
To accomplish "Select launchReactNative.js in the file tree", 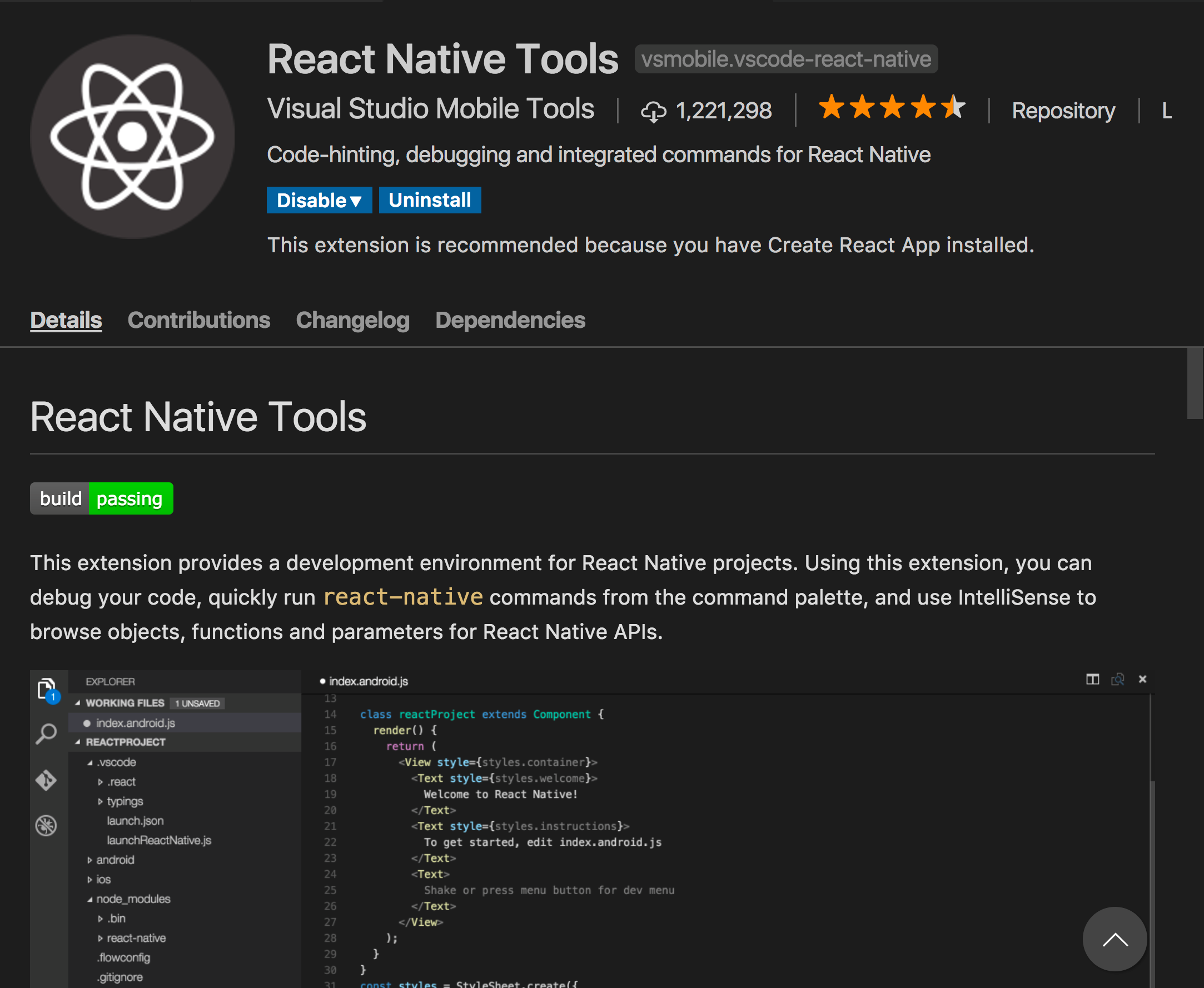I will coord(159,840).
